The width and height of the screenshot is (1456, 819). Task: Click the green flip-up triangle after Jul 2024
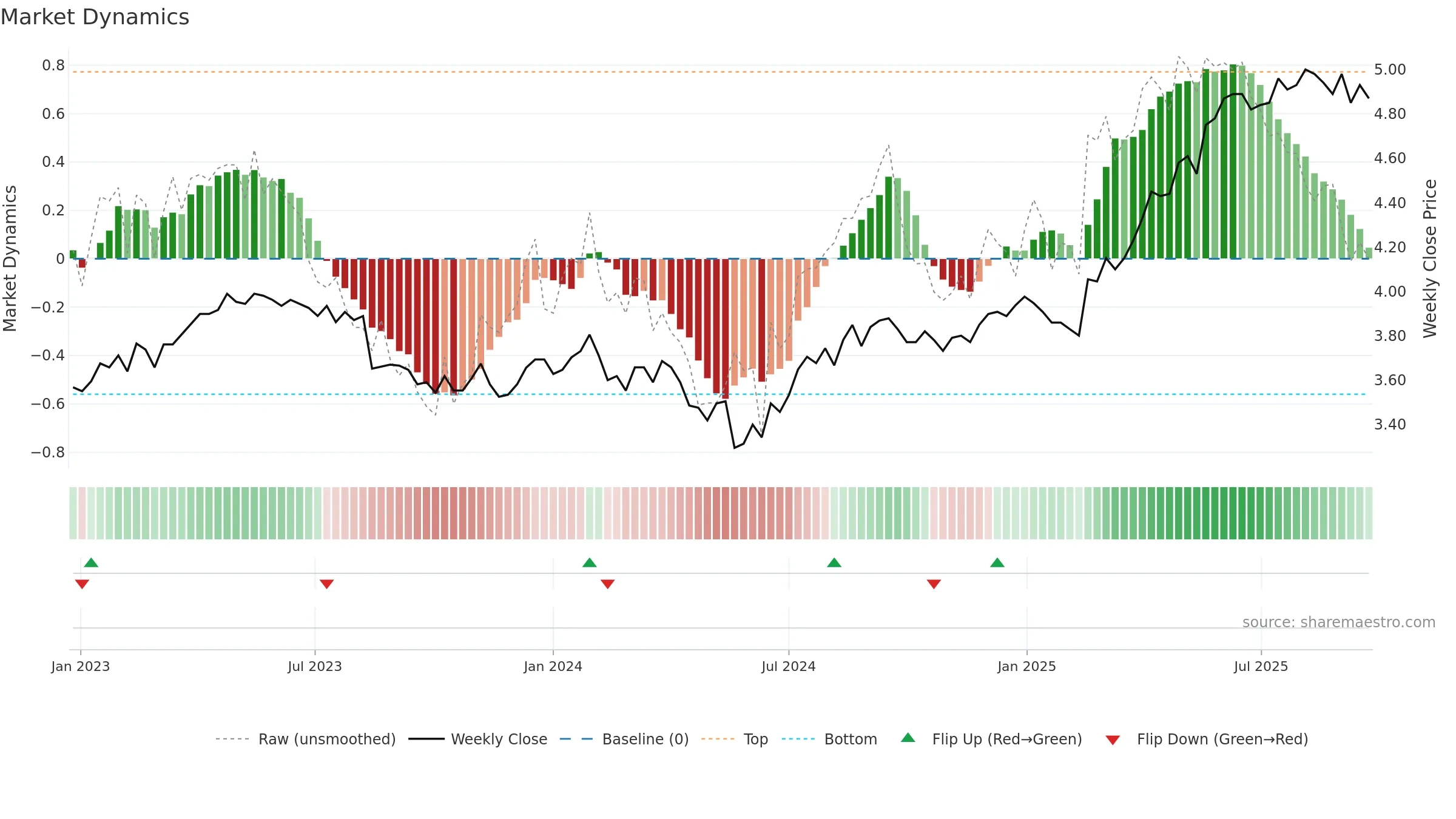coord(834,562)
